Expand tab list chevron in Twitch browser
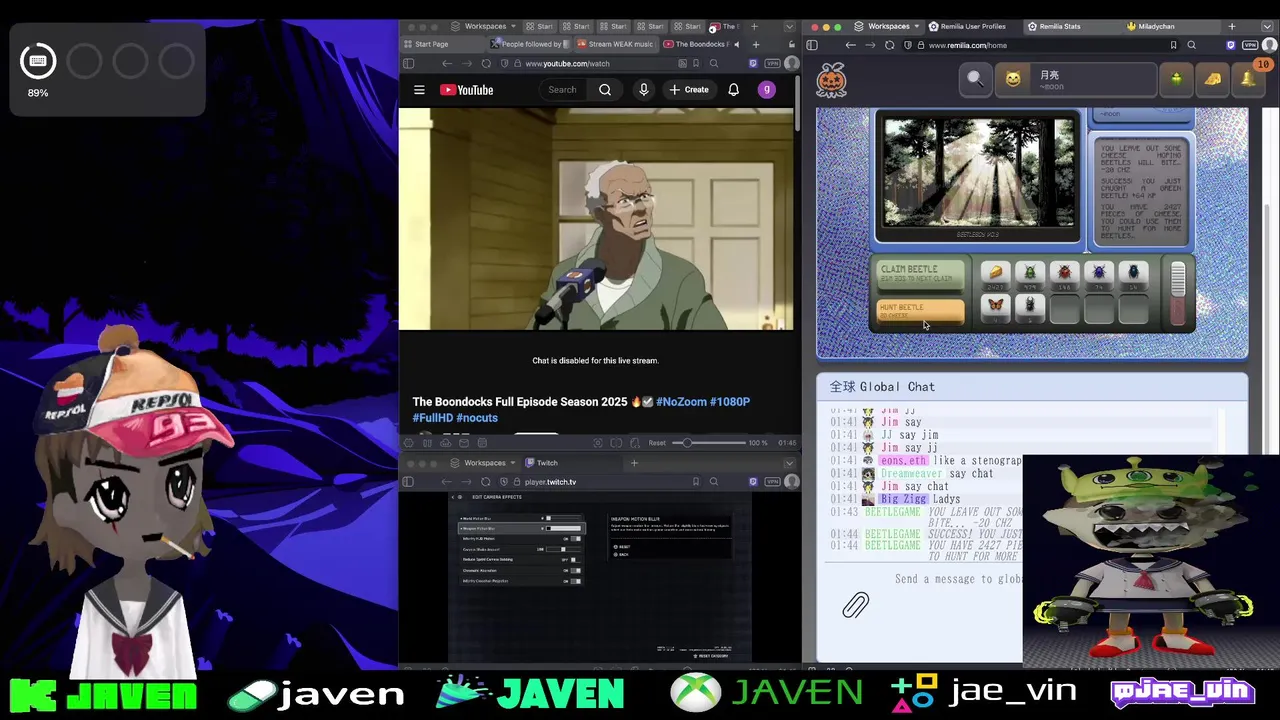The image size is (1280, 720). click(788, 463)
